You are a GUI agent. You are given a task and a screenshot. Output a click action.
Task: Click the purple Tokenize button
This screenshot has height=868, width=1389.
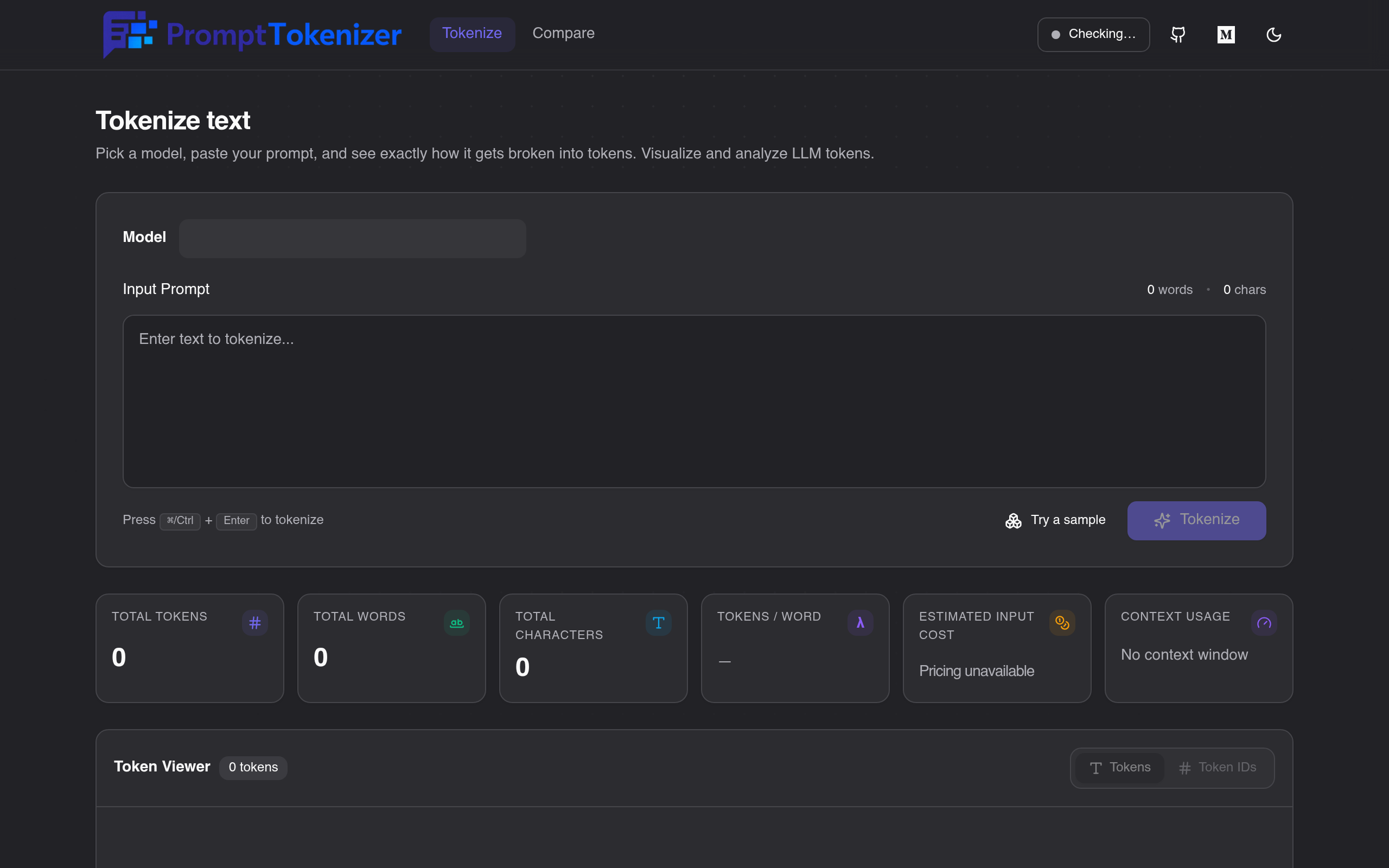coord(1196,520)
